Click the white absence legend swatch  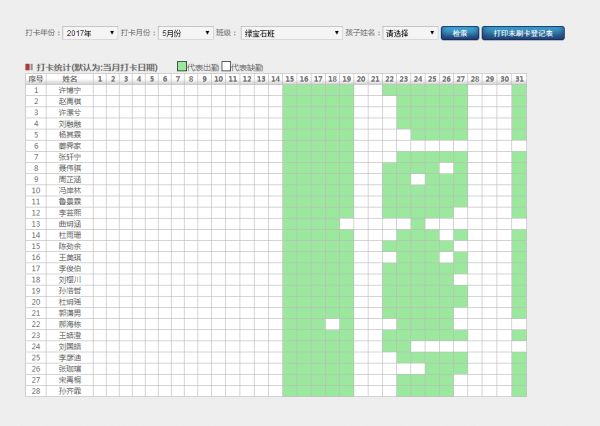tap(226, 66)
